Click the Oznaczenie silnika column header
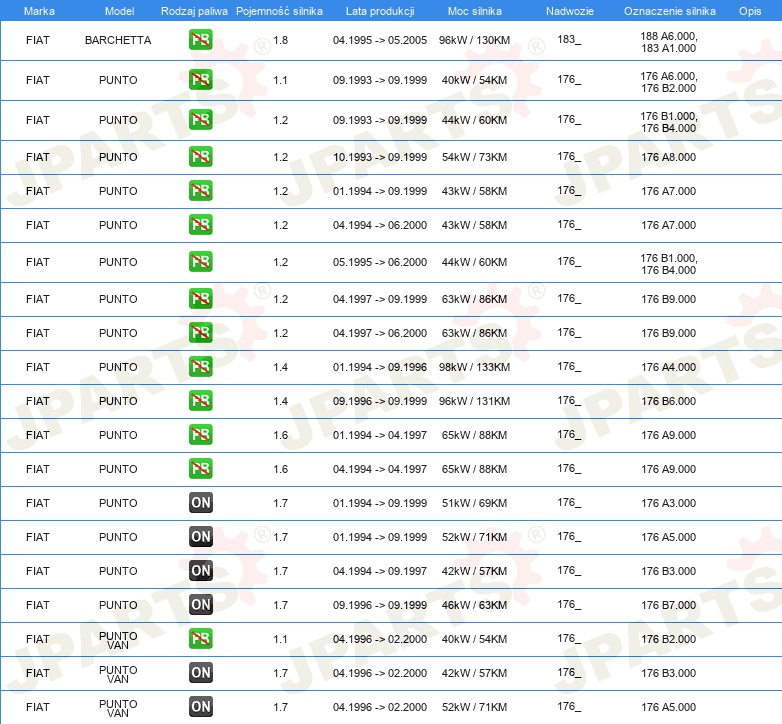 coord(670,11)
